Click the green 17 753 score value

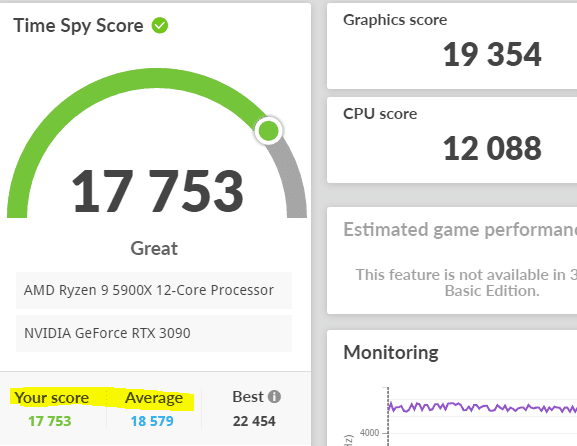(x=50, y=421)
